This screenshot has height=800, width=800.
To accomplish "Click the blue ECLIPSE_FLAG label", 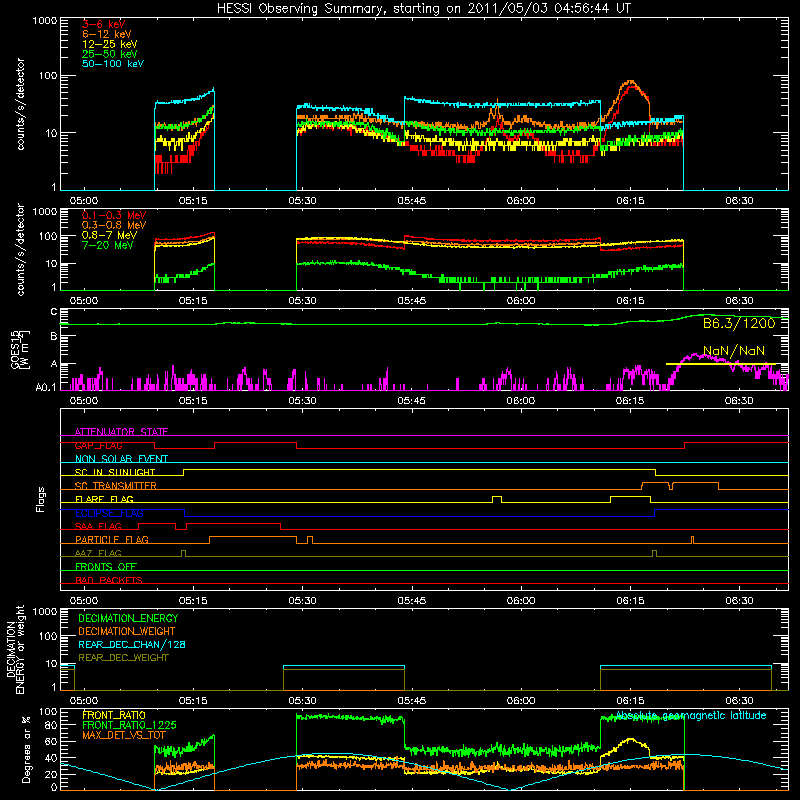I will [x=109, y=513].
